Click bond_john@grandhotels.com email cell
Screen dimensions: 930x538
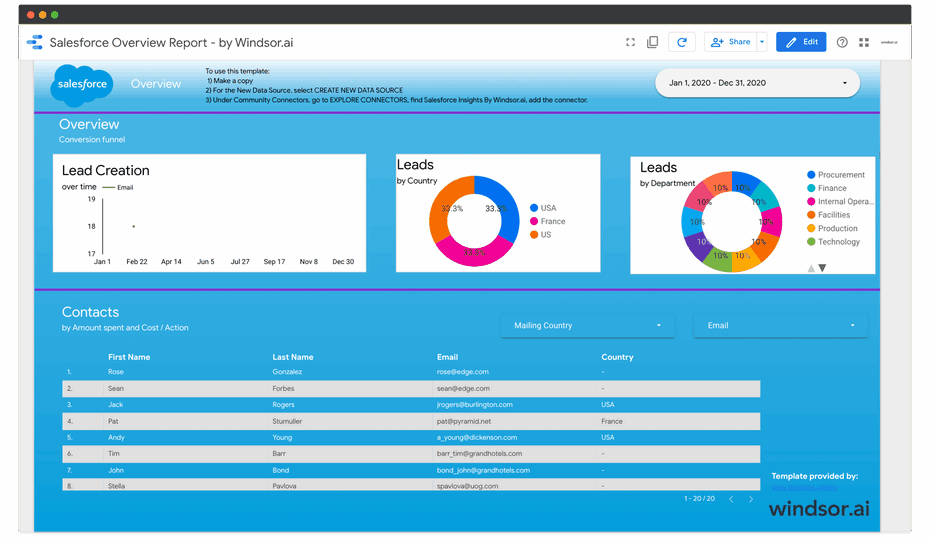click(x=483, y=470)
